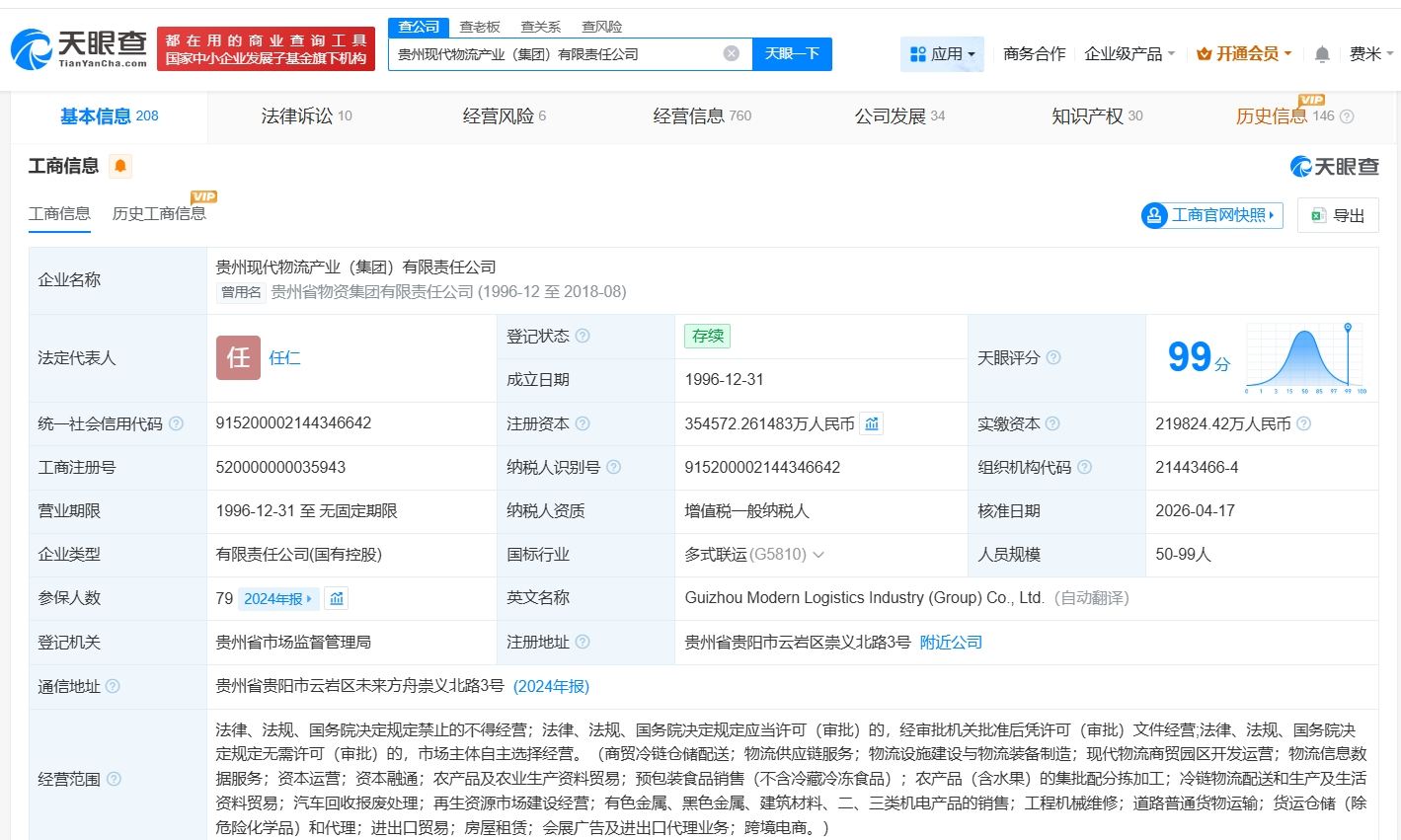Open chart icon next to registered capital

click(x=872, y=423)
